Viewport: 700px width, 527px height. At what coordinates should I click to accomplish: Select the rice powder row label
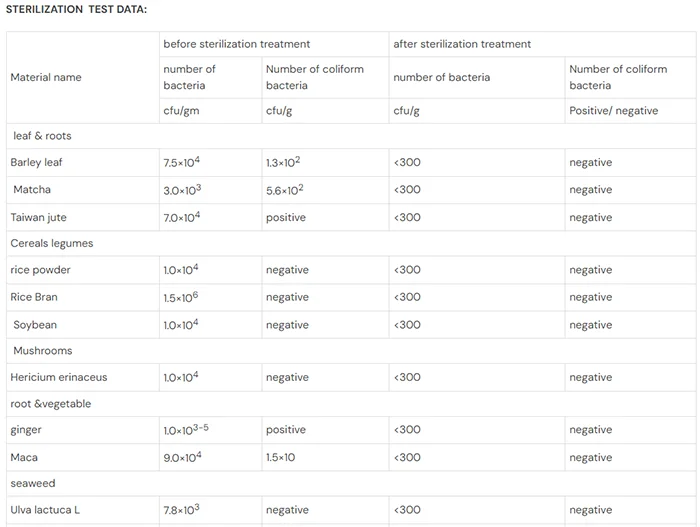41,270
